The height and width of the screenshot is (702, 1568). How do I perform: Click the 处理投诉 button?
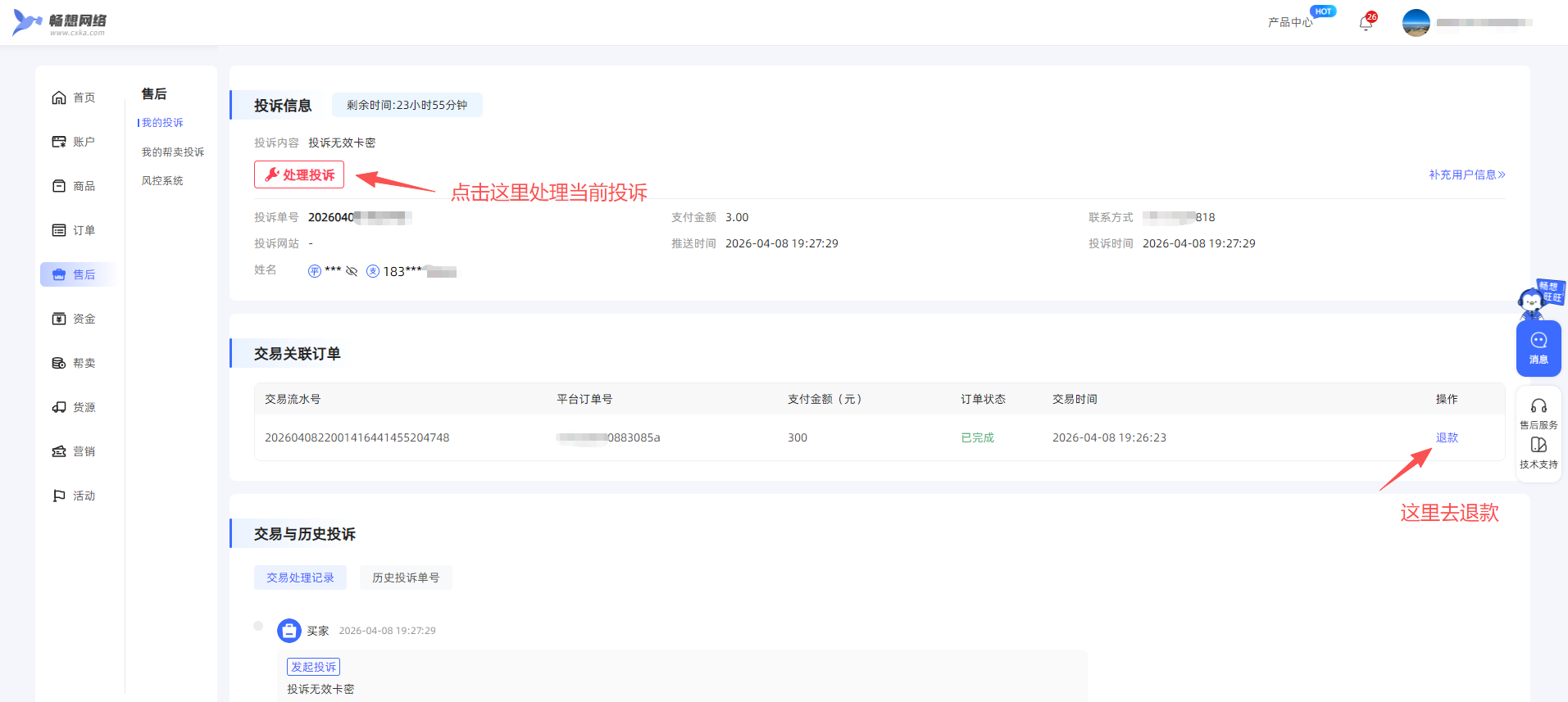[299, 174]
